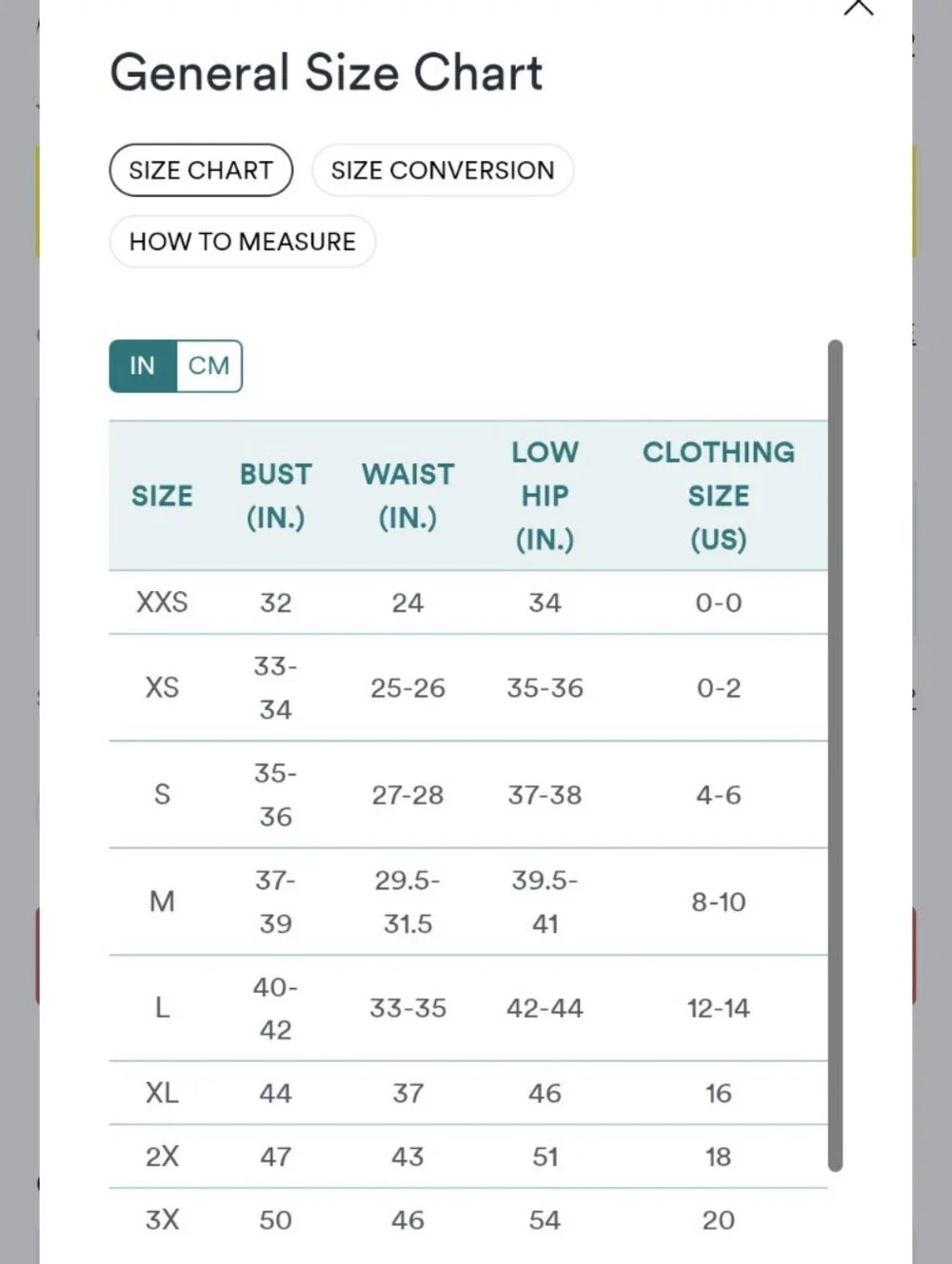
Task: Click the 2X size row label
Action: coord(162,1156)
